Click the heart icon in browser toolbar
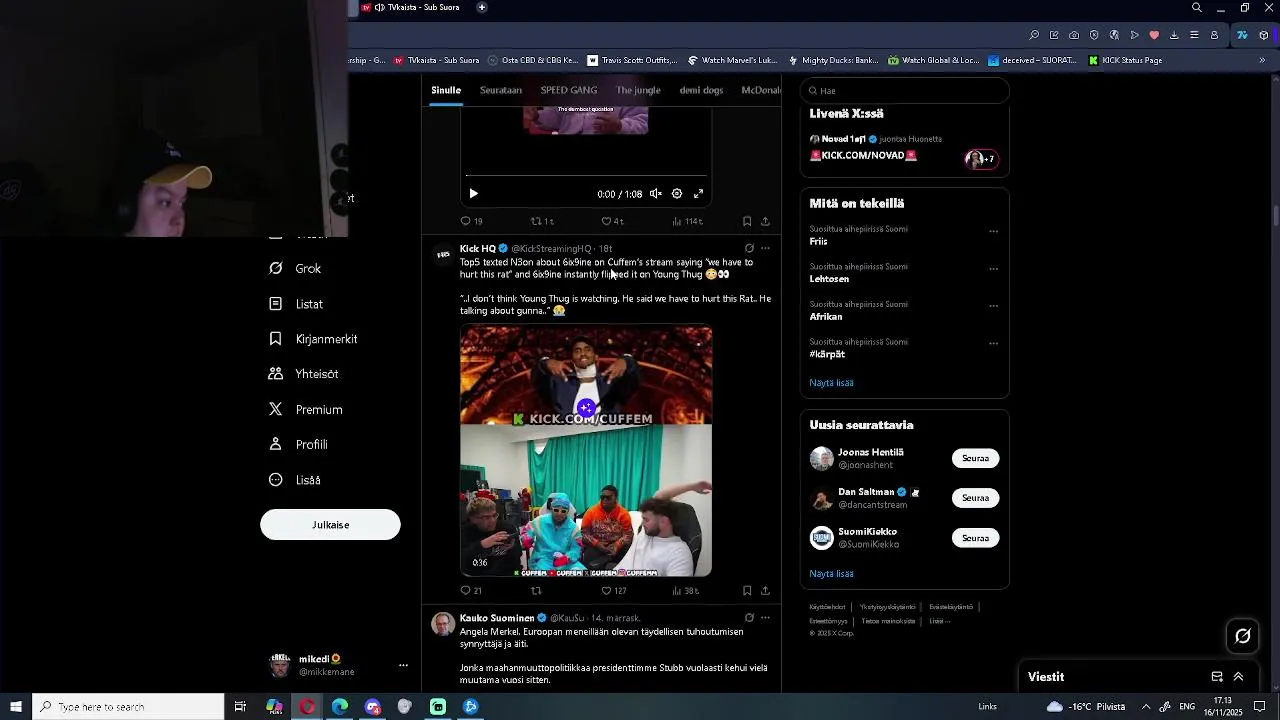The image size is (1280, 720). click(x=1154, y=35)
